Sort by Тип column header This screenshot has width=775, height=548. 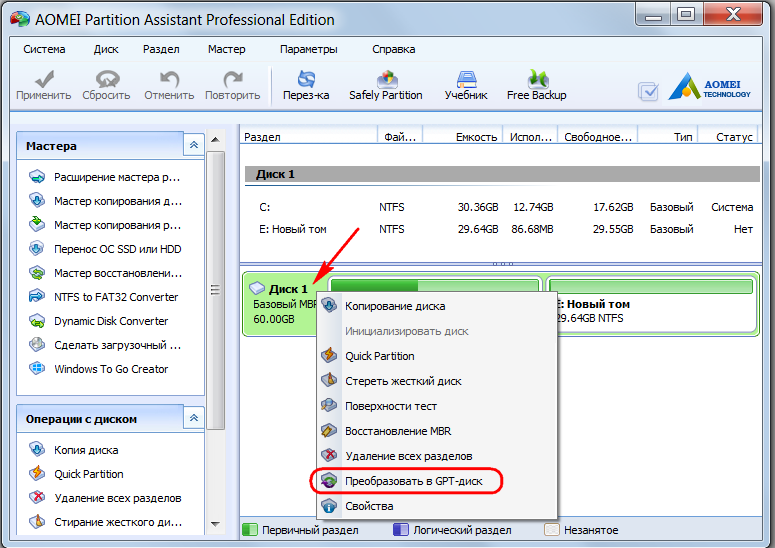(x=668, y=137)
